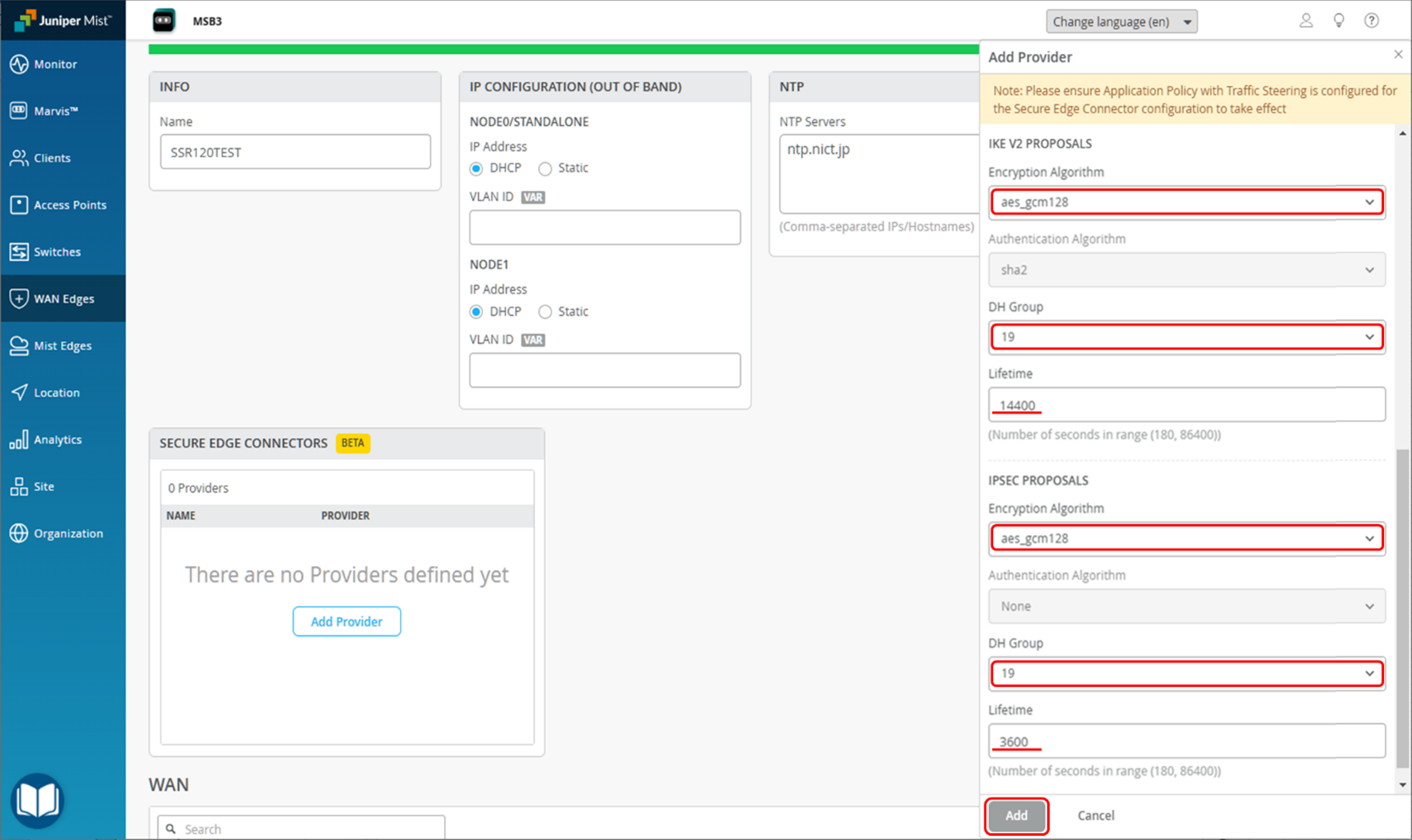Open the Change language dropdown
The image size is (1412, 840).
1121,22
